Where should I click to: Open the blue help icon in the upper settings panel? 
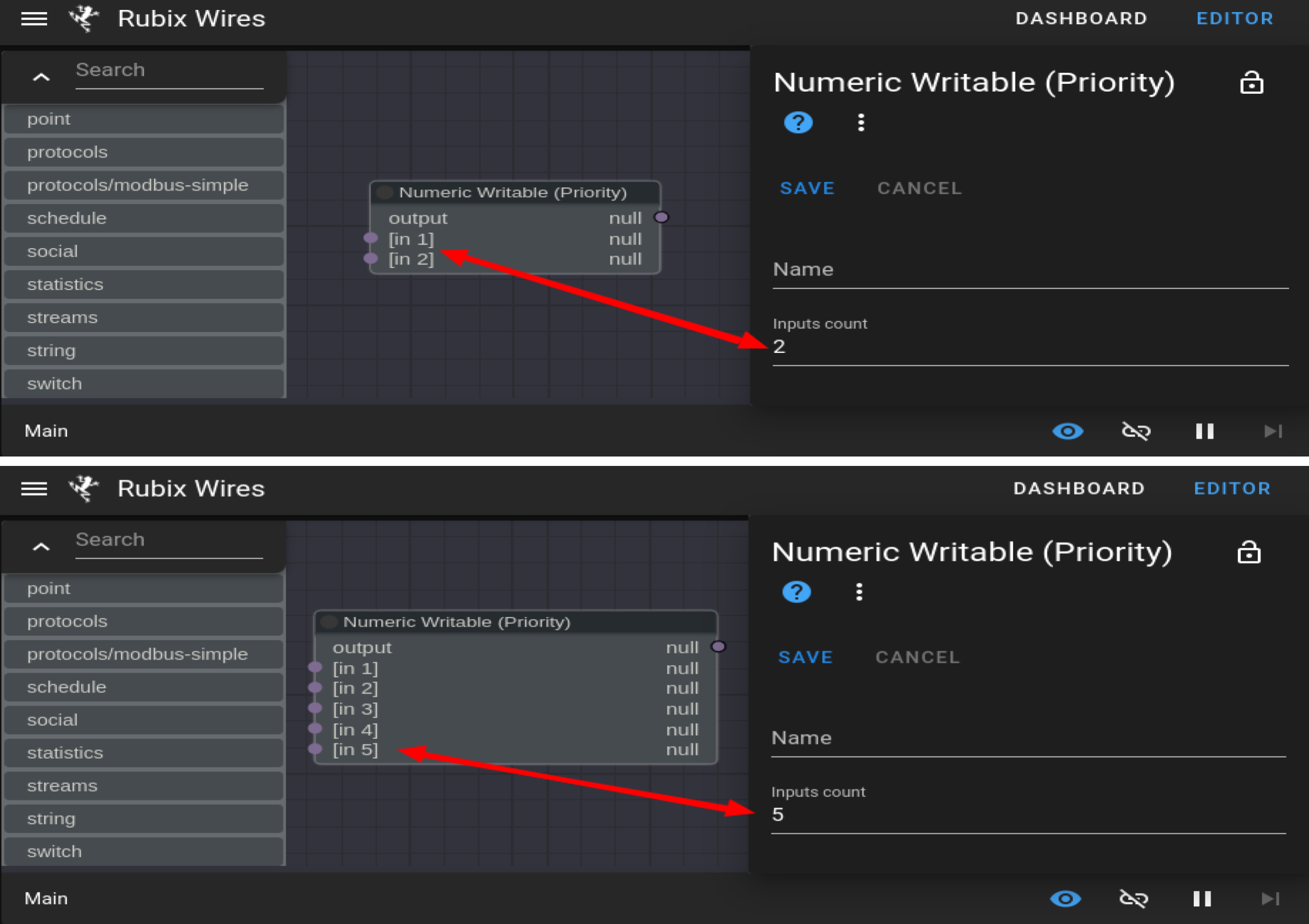tap(798, 122)
